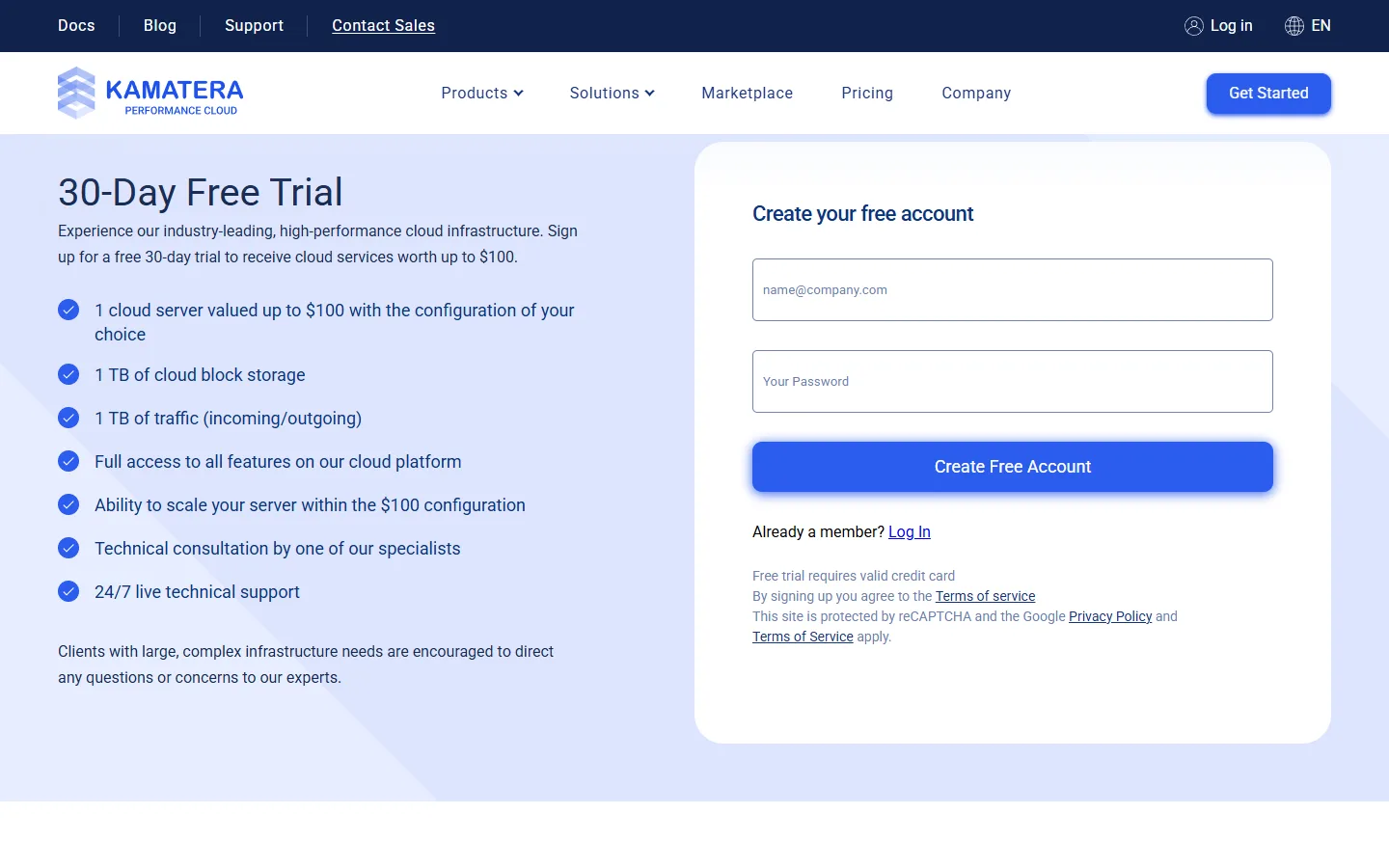1389x868 pixels.
Task: Go to the Pricing page
Action: point(867,93)
